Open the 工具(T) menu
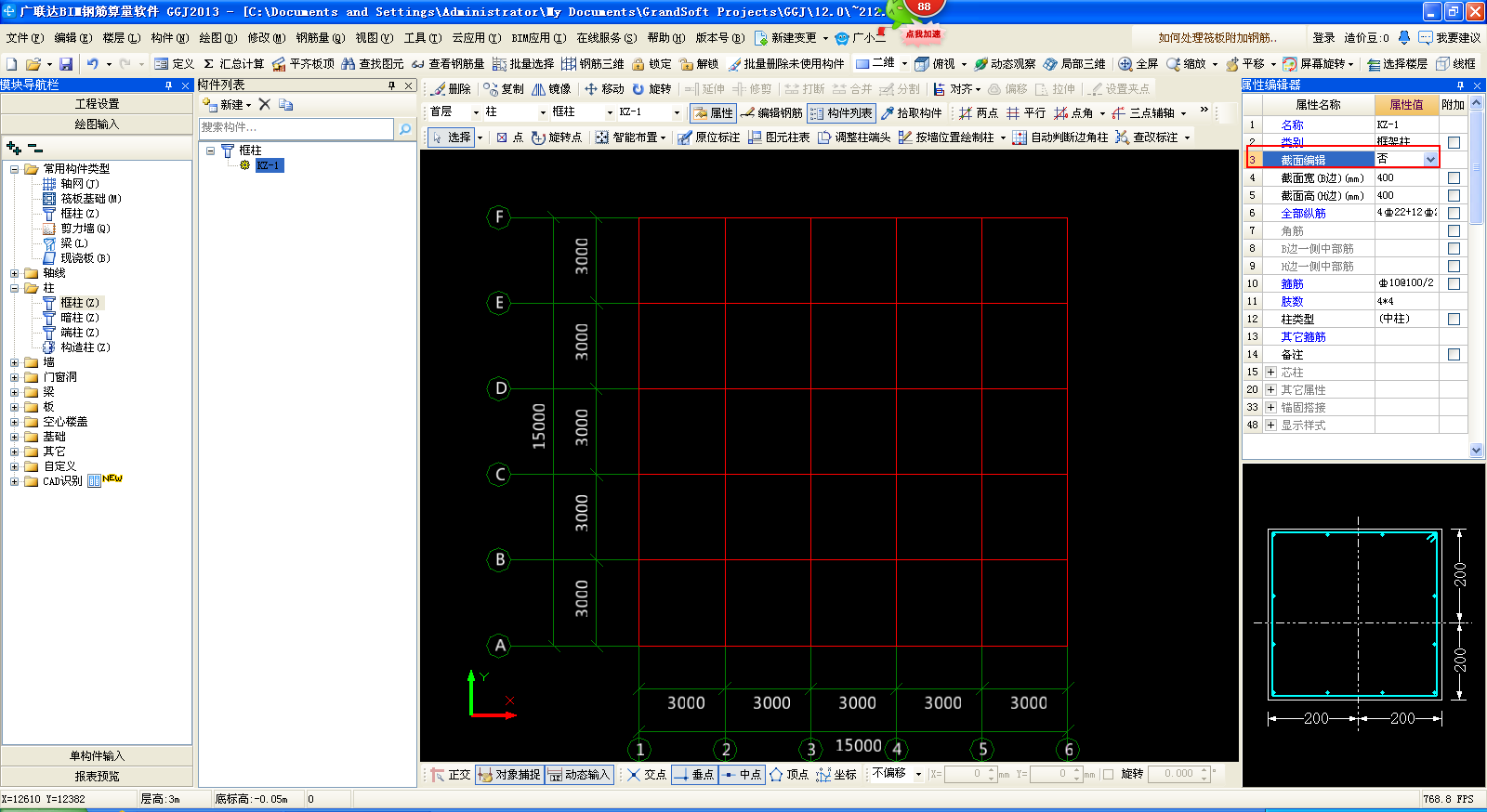The image size is (1487, 812). [423, 38]
